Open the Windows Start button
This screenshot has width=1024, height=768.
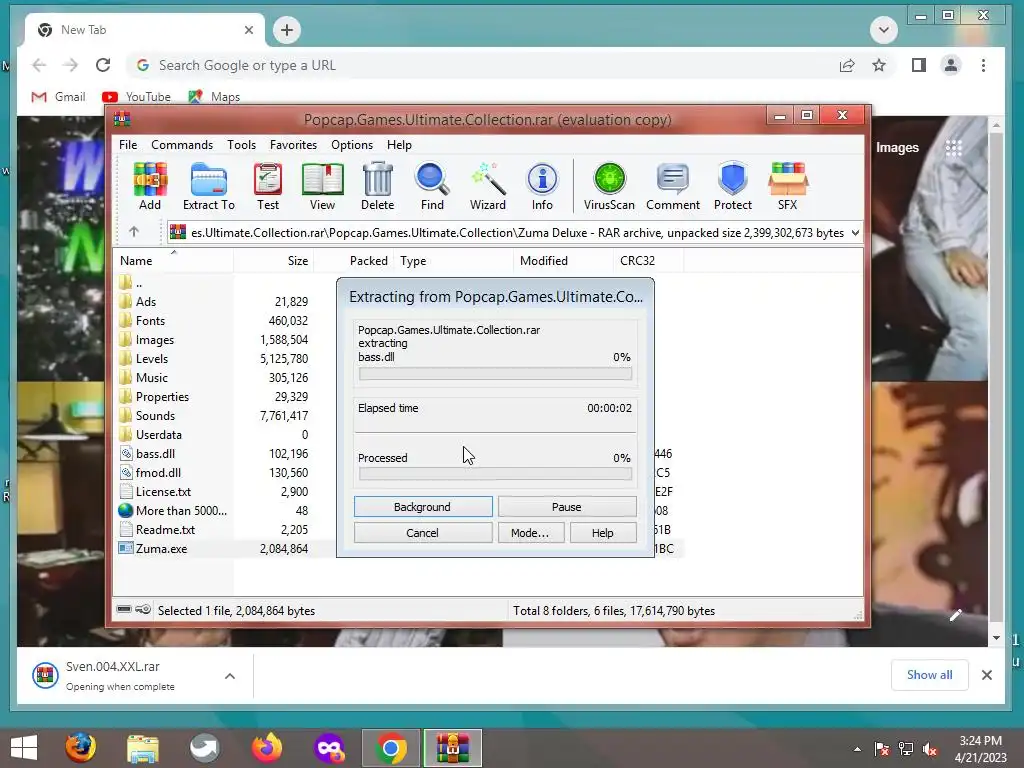pos(24,748)
